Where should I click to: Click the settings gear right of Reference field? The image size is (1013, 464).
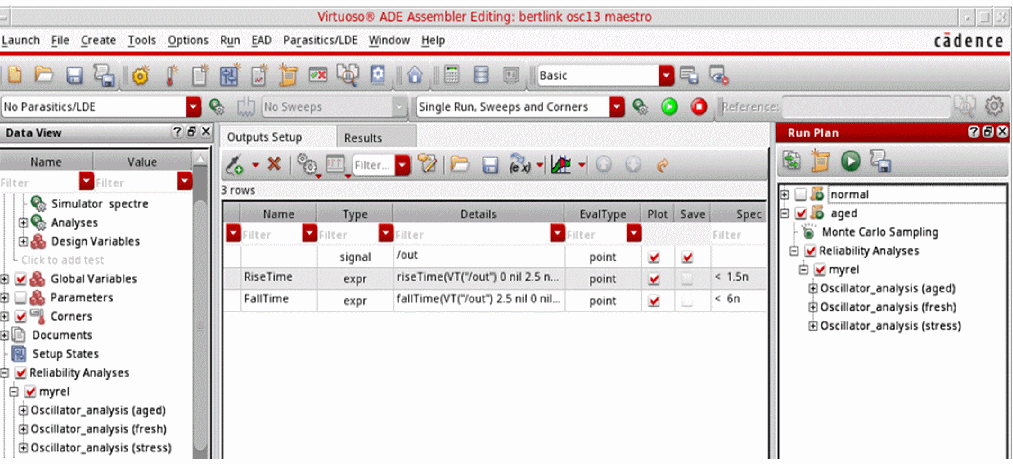pyautogui.click(x=994, y=106)
